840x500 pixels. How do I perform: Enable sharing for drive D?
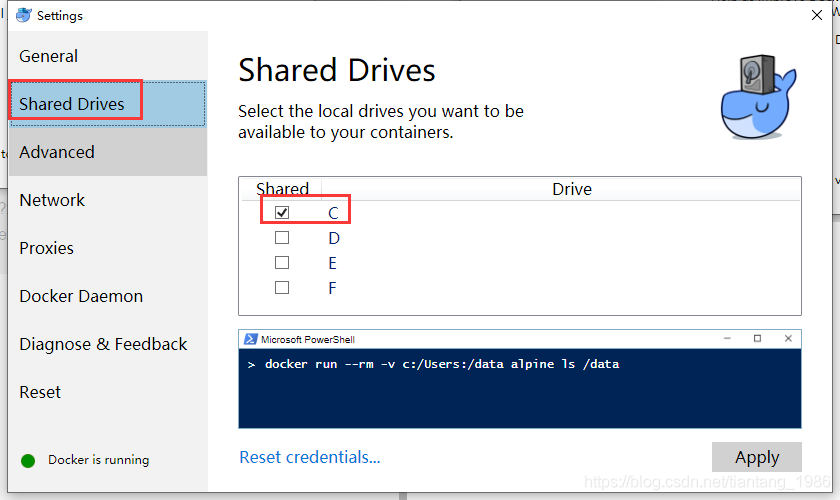pyautogui.click(x=282, y=238)
